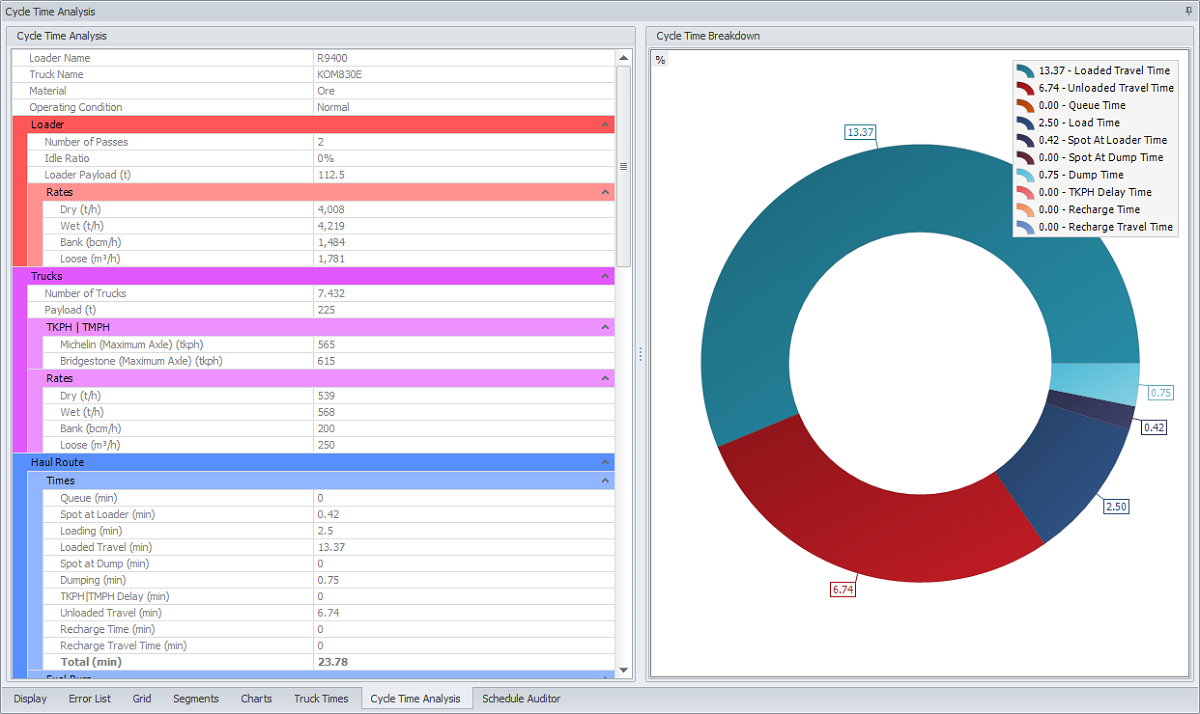Click the Unloaded Travel Time legend marker
Viewport: 1200px width, 714px height.
coord(1025,88)
